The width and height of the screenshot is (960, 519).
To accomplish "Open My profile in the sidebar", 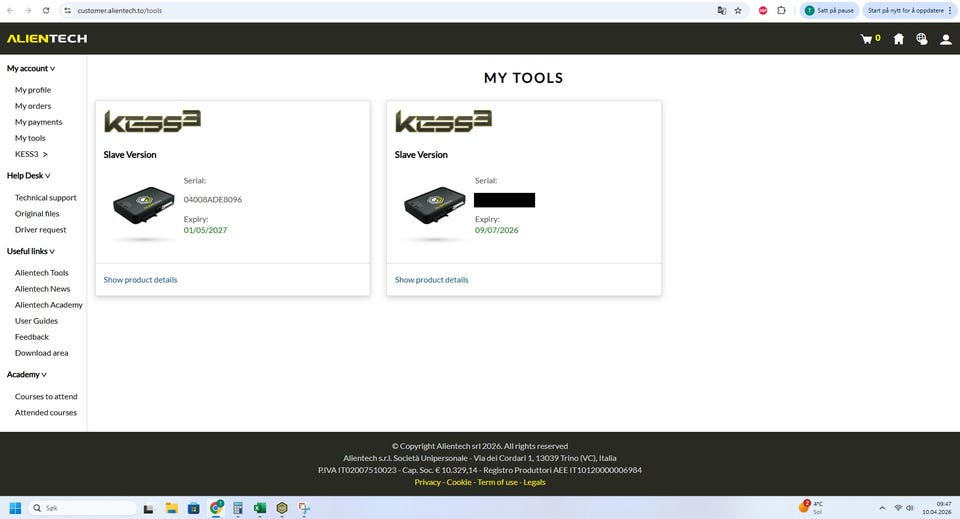I will point(33,90).
